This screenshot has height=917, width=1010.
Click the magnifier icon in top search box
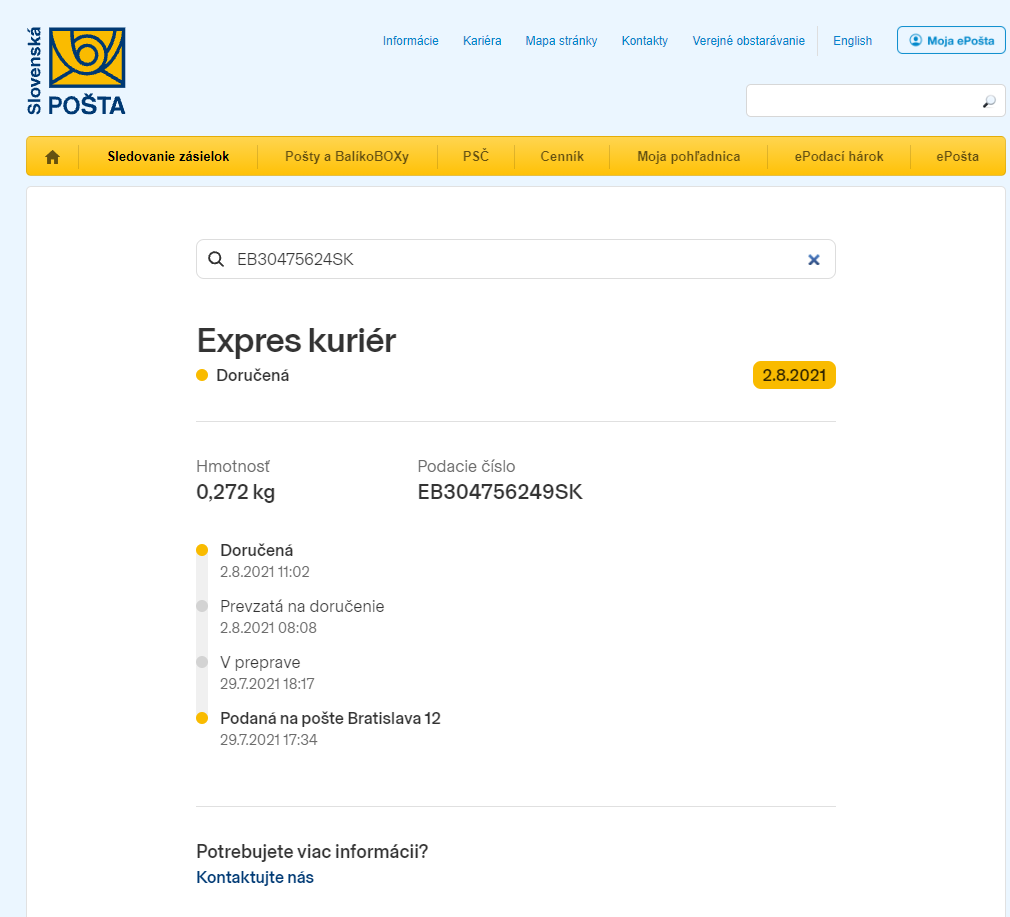coord(989,101)
